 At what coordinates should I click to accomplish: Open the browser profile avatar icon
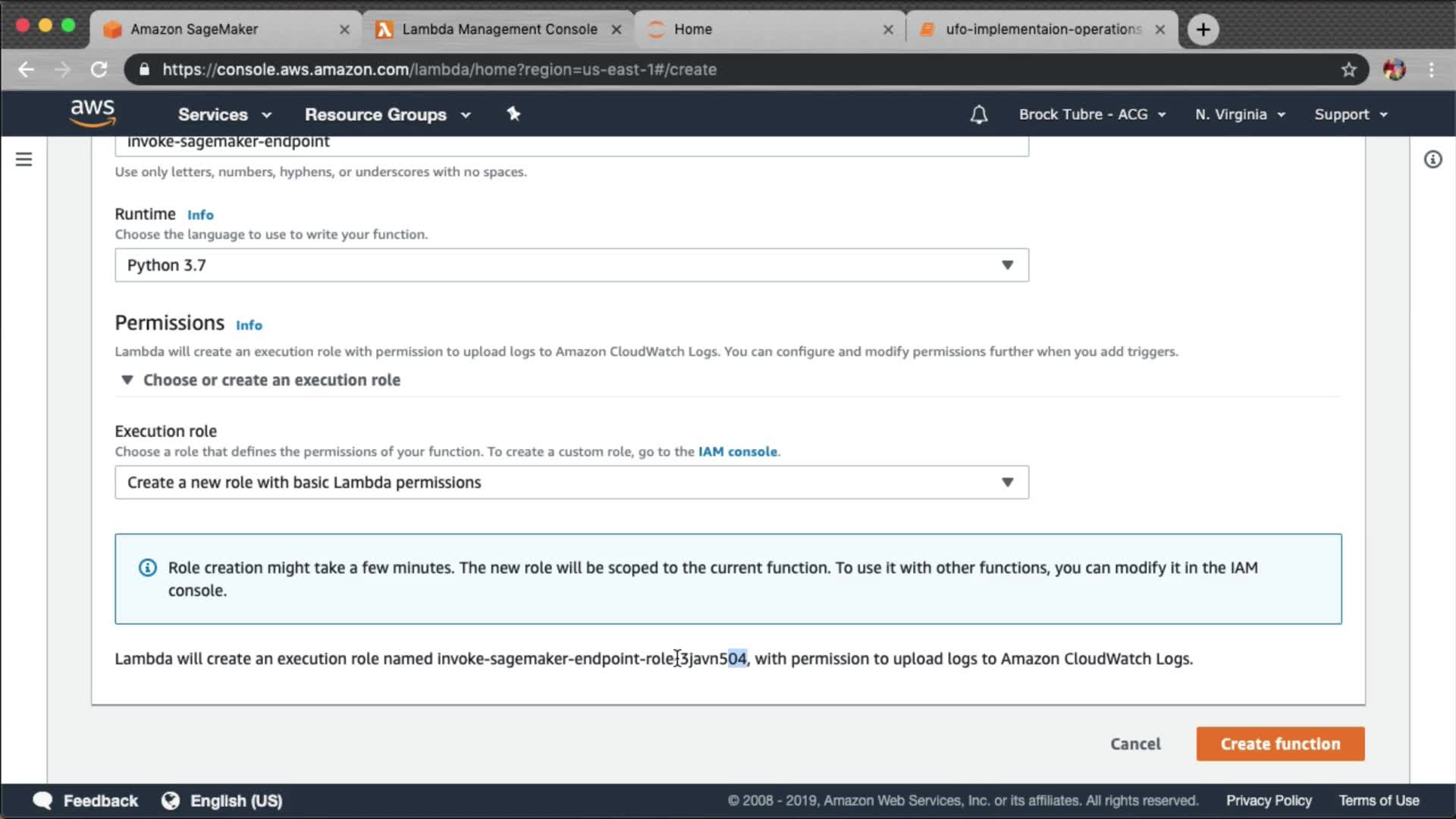click(x=1394, y=70)
